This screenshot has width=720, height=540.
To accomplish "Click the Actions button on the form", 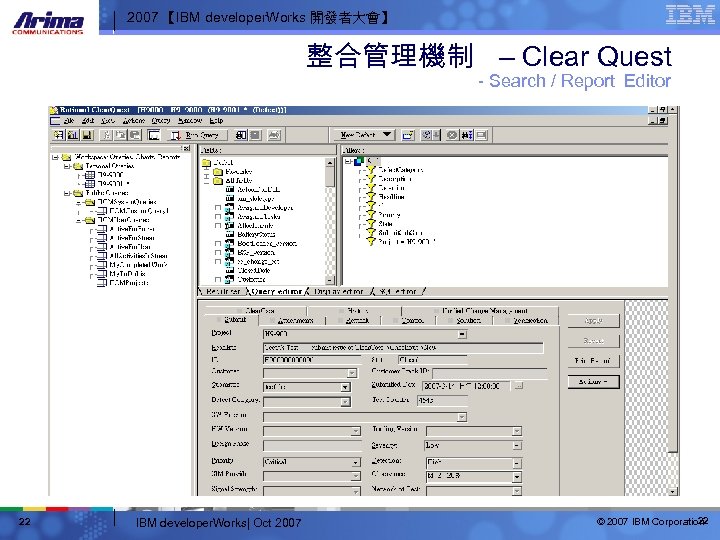I will point(593,382).
